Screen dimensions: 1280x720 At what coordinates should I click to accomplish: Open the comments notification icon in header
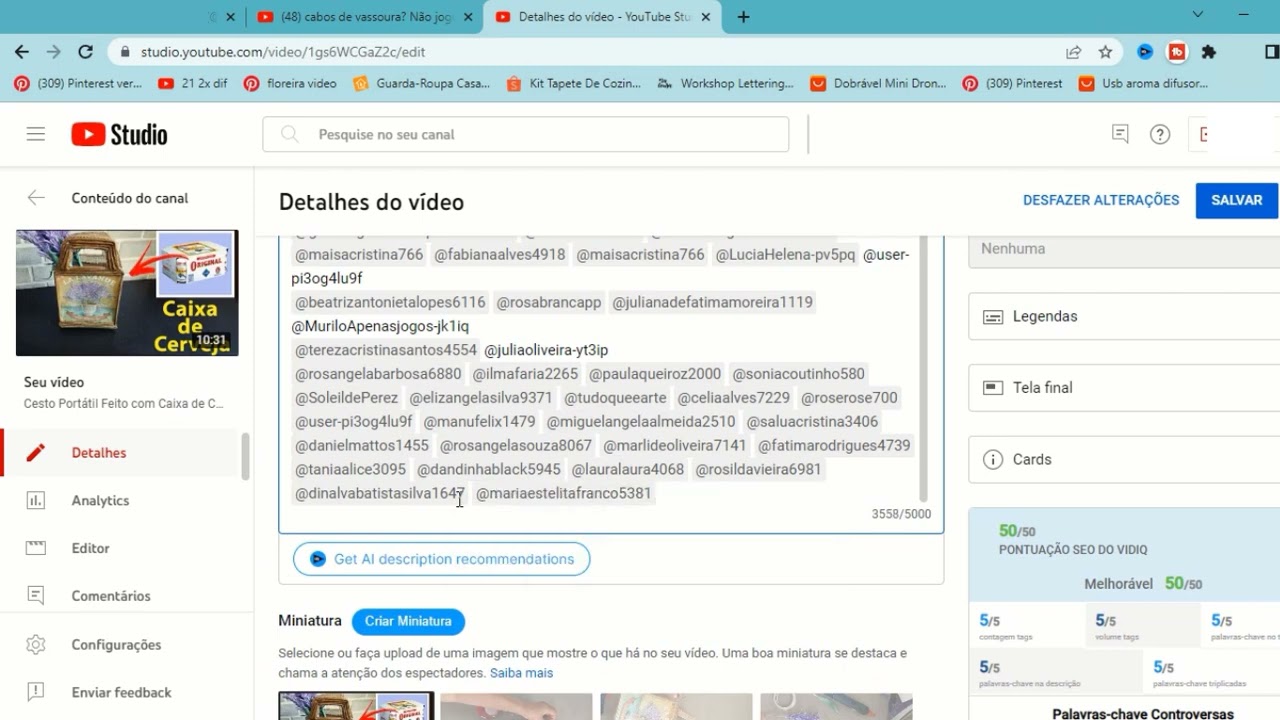pos(1120,134)
